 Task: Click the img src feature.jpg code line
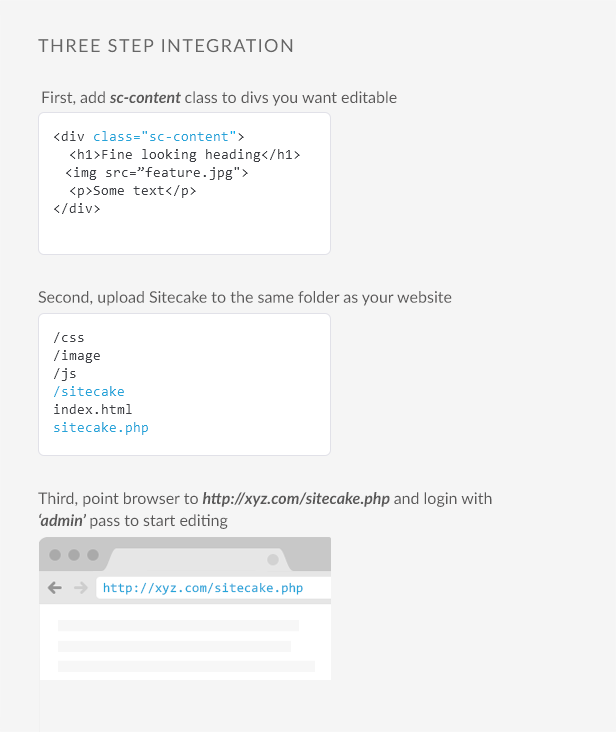point(157,173)
